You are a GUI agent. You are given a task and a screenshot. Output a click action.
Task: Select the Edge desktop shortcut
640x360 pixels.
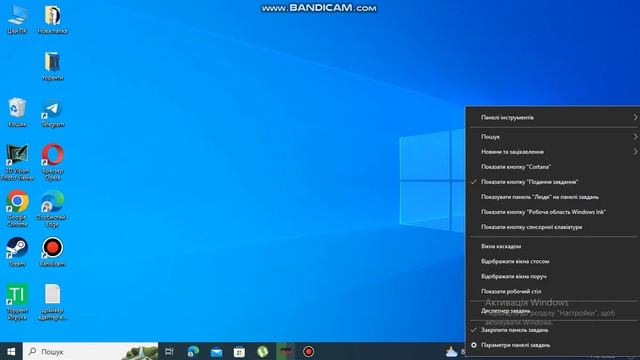(53, 209)
